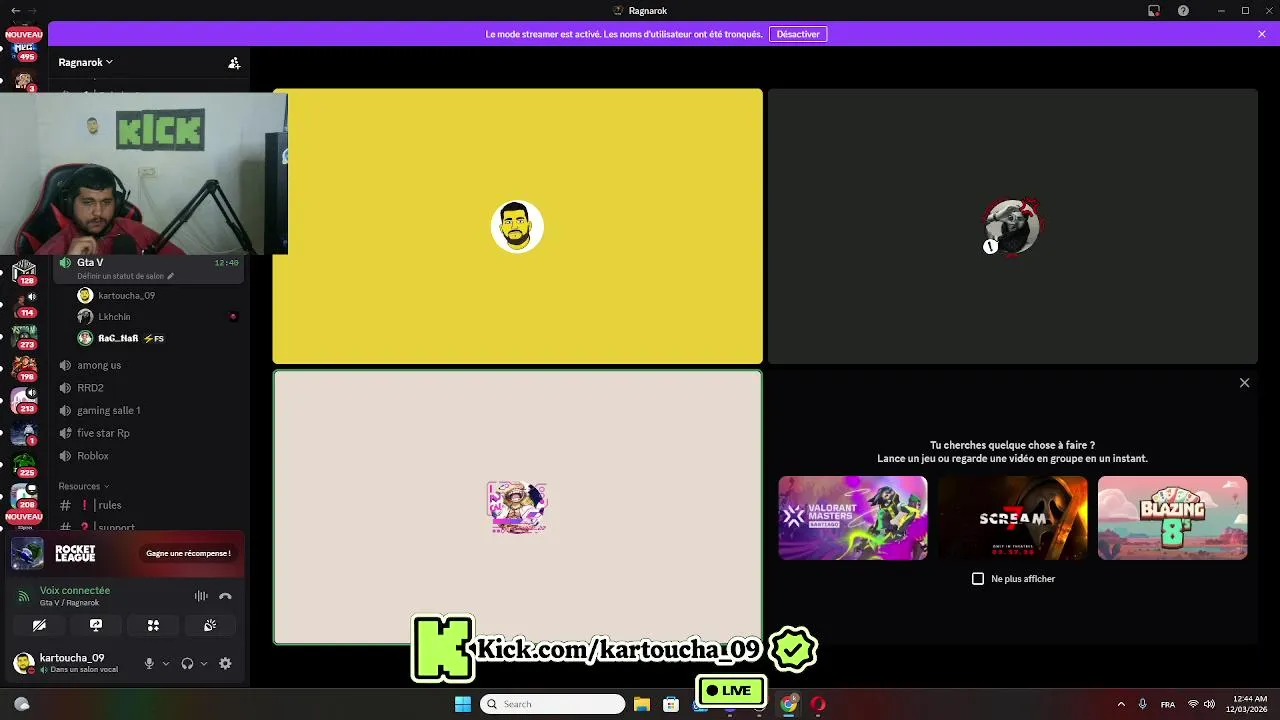Open user settings gear
Image resolution: width=1280 pixels, height=720 pixels.
[x=225, y=663]
